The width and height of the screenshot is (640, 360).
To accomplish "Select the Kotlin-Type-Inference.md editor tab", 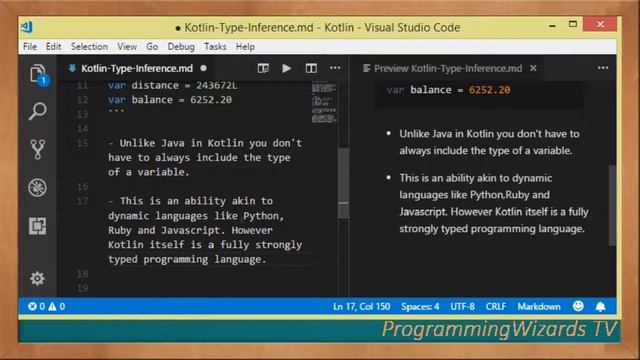I will pos(137,68).
